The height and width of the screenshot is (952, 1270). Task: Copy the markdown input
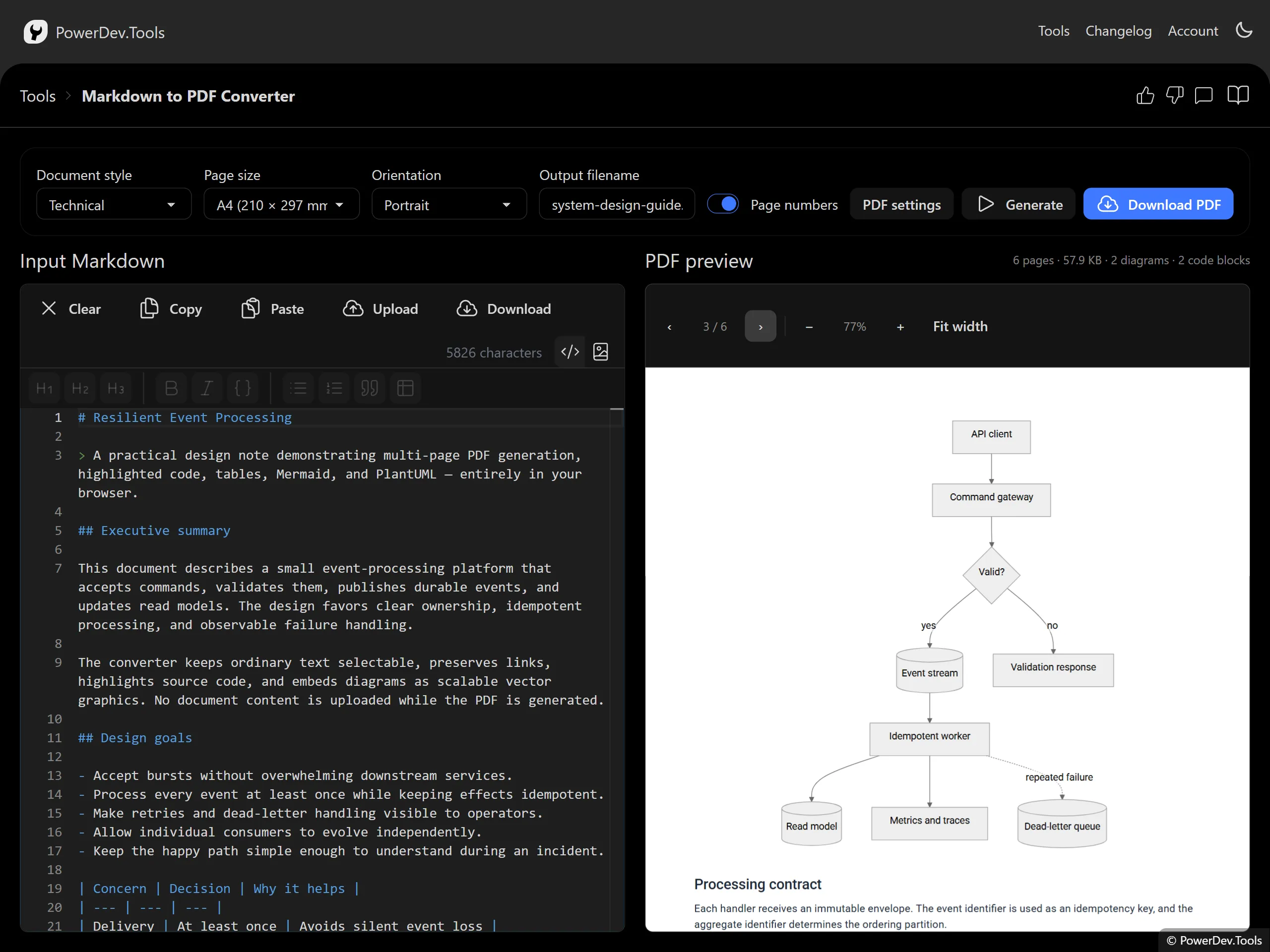click(x=171, y=309)
